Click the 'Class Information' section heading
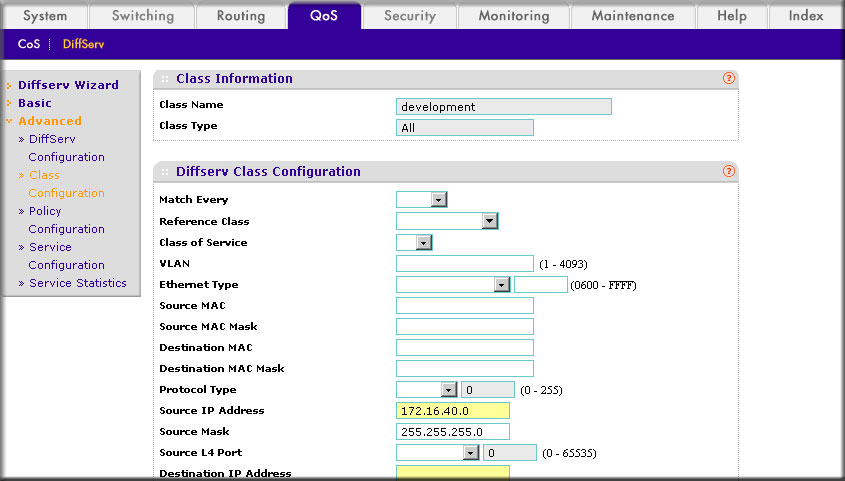845x481 pixels. point(234,79)
